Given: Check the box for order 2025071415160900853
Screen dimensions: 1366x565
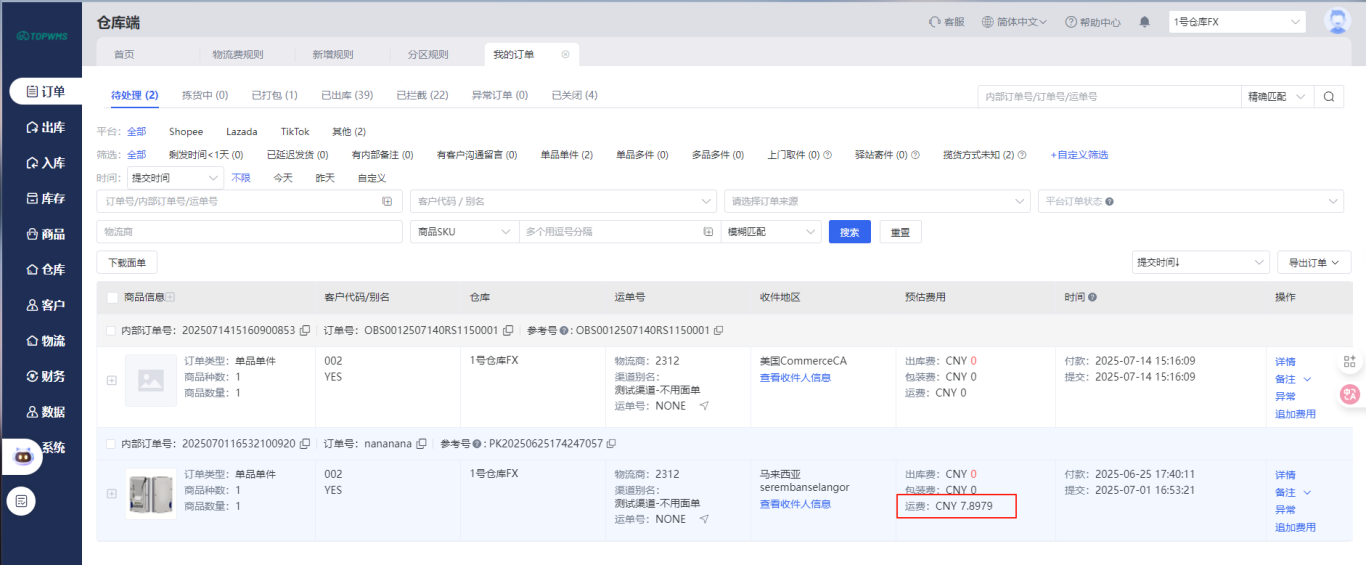Looking at the screenshot, I should click(x=112, y=330).
